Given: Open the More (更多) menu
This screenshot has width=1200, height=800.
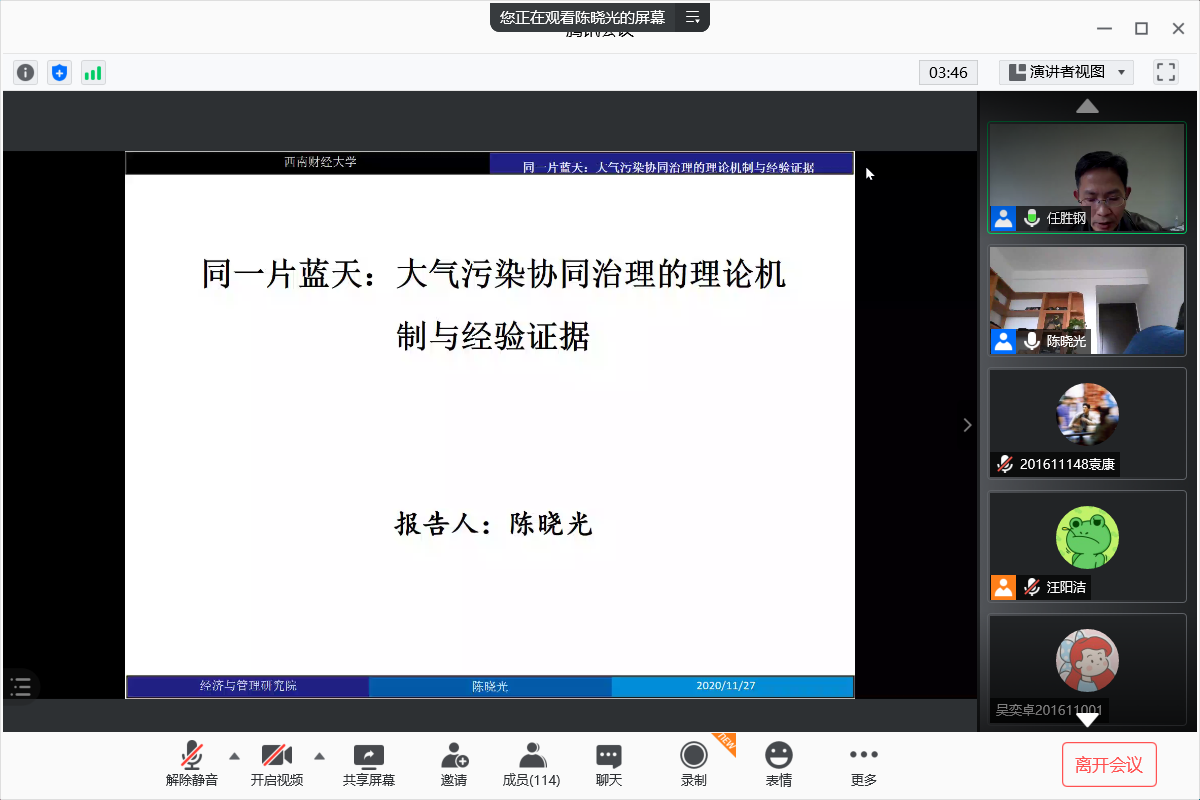Looking at the screenshot, I should pyautogui.click(x=863, y=765).
